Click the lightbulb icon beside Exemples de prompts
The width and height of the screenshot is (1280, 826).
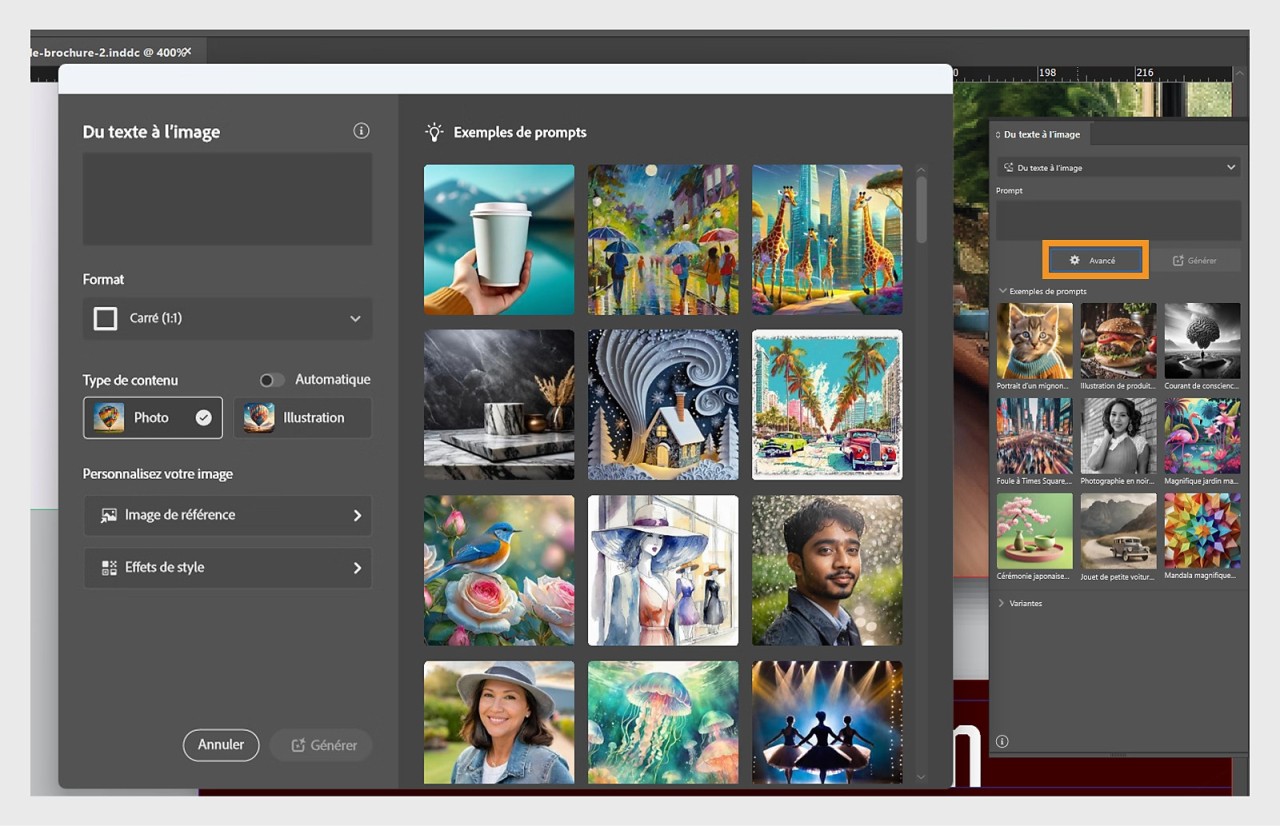433,131
